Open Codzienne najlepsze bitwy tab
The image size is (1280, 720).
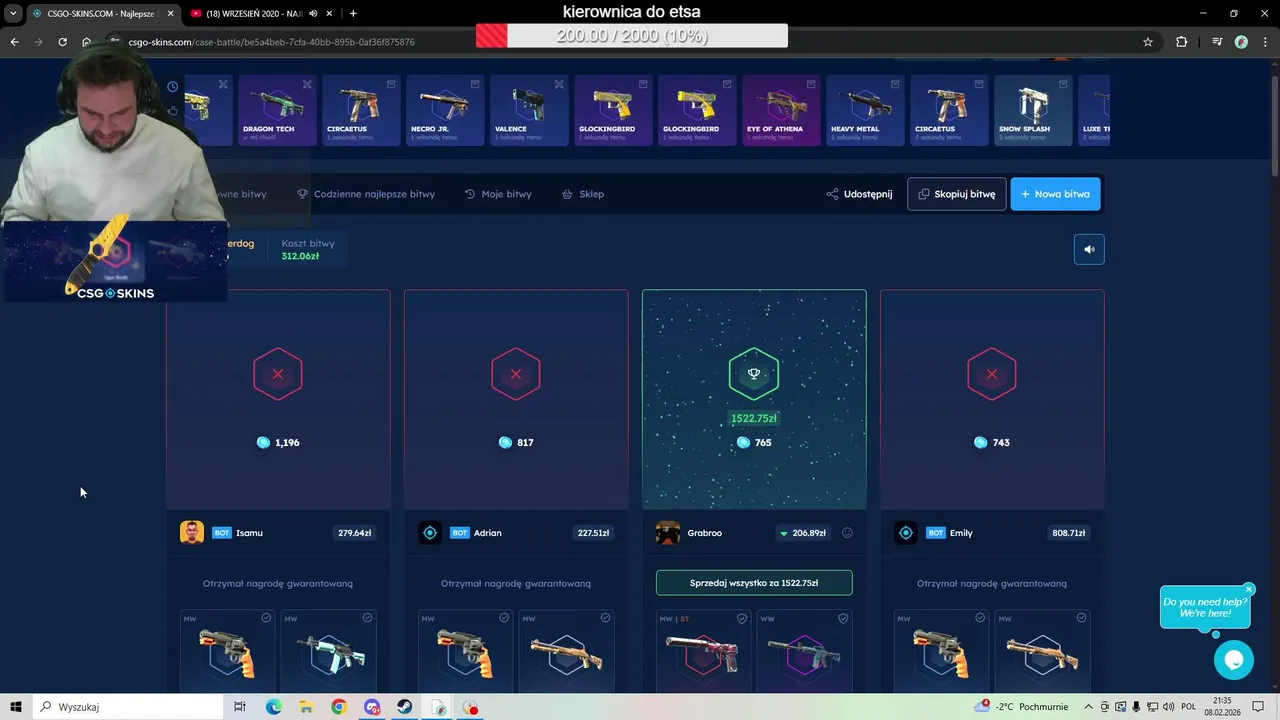(x=366, y=194)
